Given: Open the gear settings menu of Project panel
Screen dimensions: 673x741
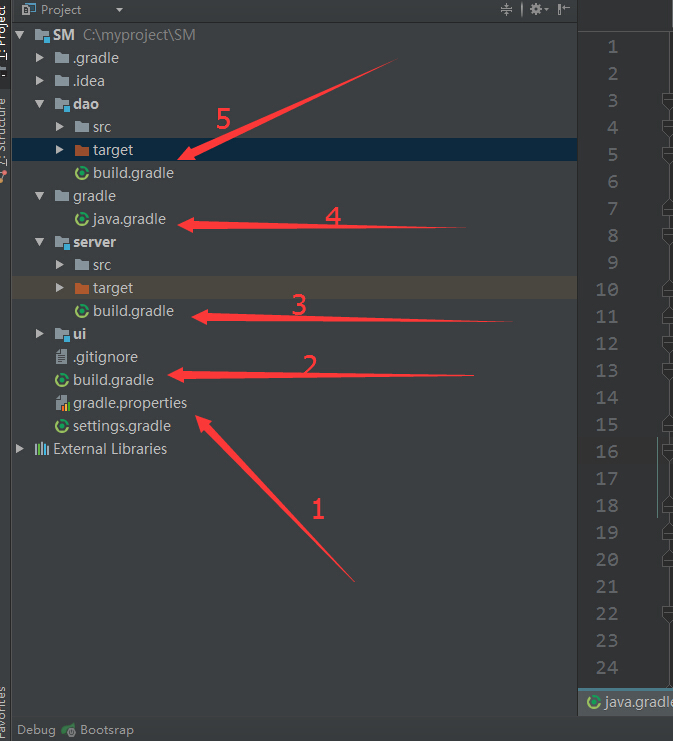Looking at the screenshot, I should click(538, 9).
